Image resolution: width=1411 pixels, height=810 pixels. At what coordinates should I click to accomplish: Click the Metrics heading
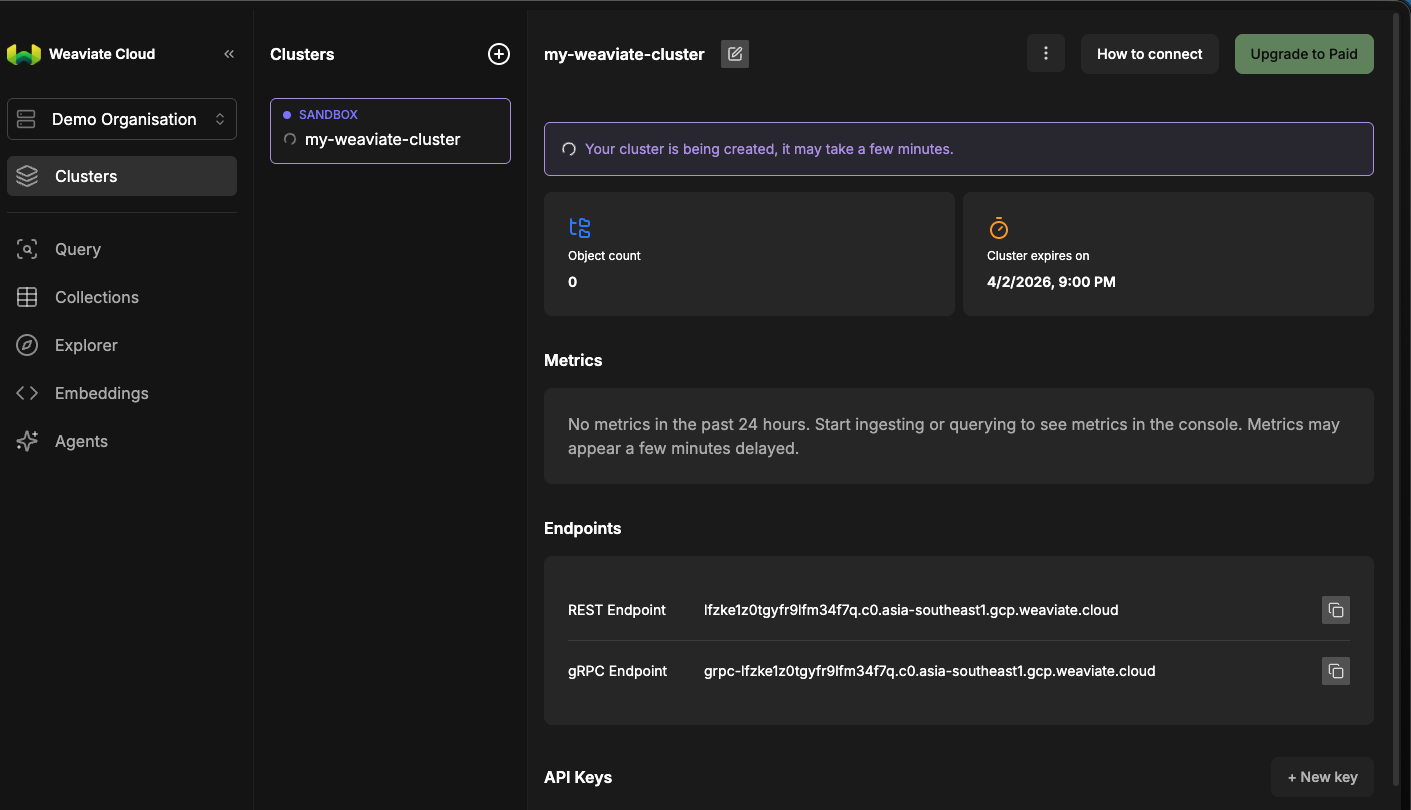click(x=573, y=360)
